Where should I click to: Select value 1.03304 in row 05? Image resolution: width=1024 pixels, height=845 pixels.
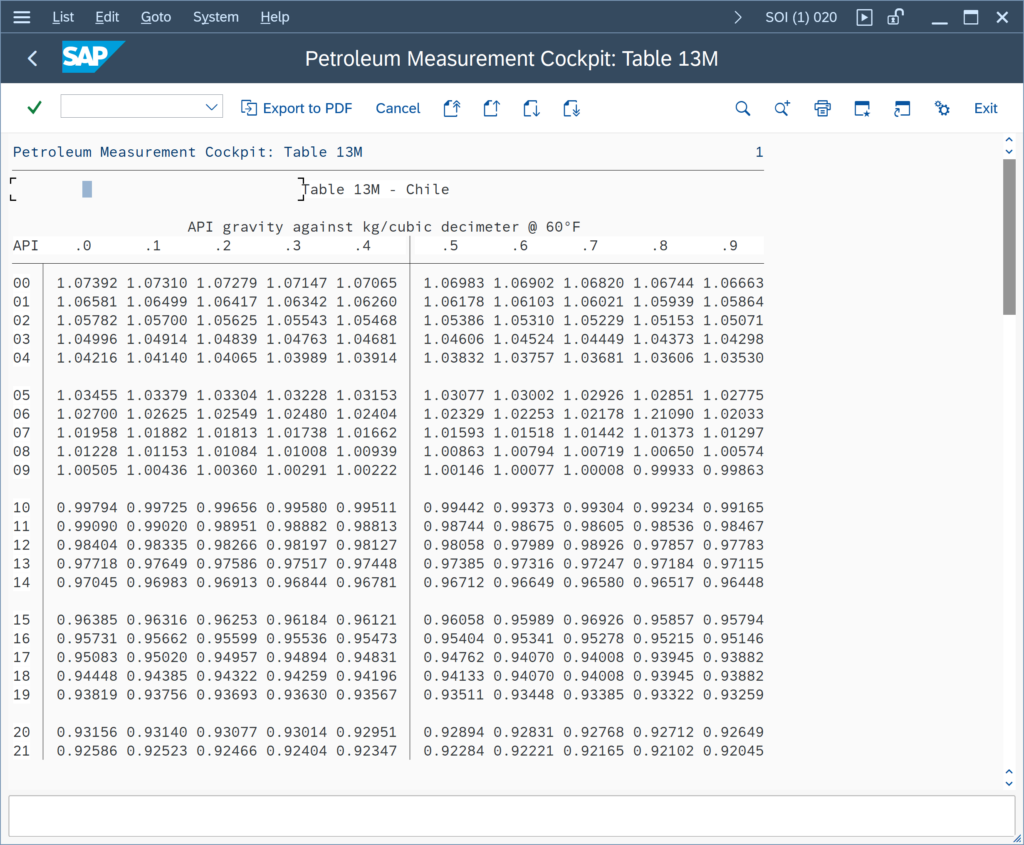(x=227, y=396)
